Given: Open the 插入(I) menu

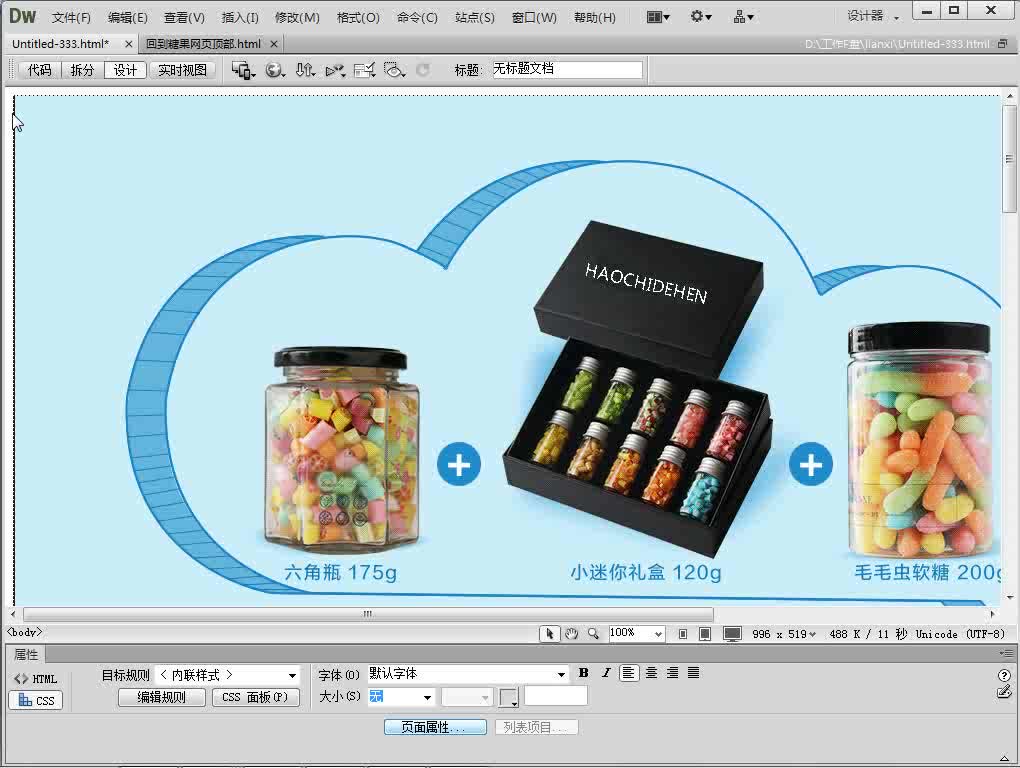Looking at the screenshot, I should pos(240,18).
